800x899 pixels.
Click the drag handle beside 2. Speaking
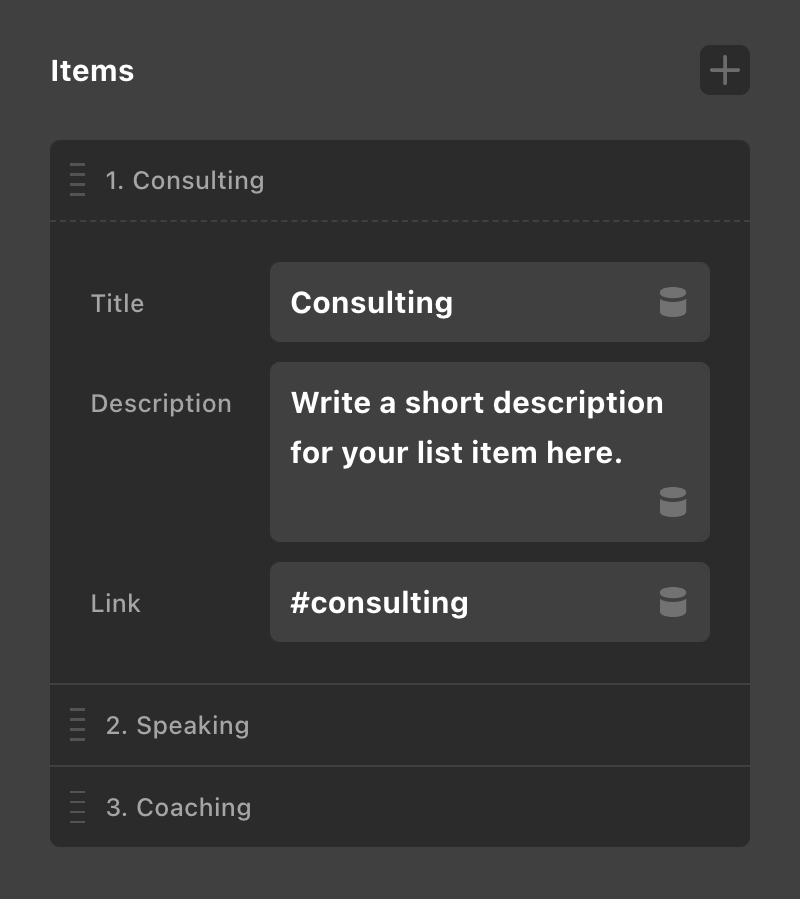tap(77, 725)
